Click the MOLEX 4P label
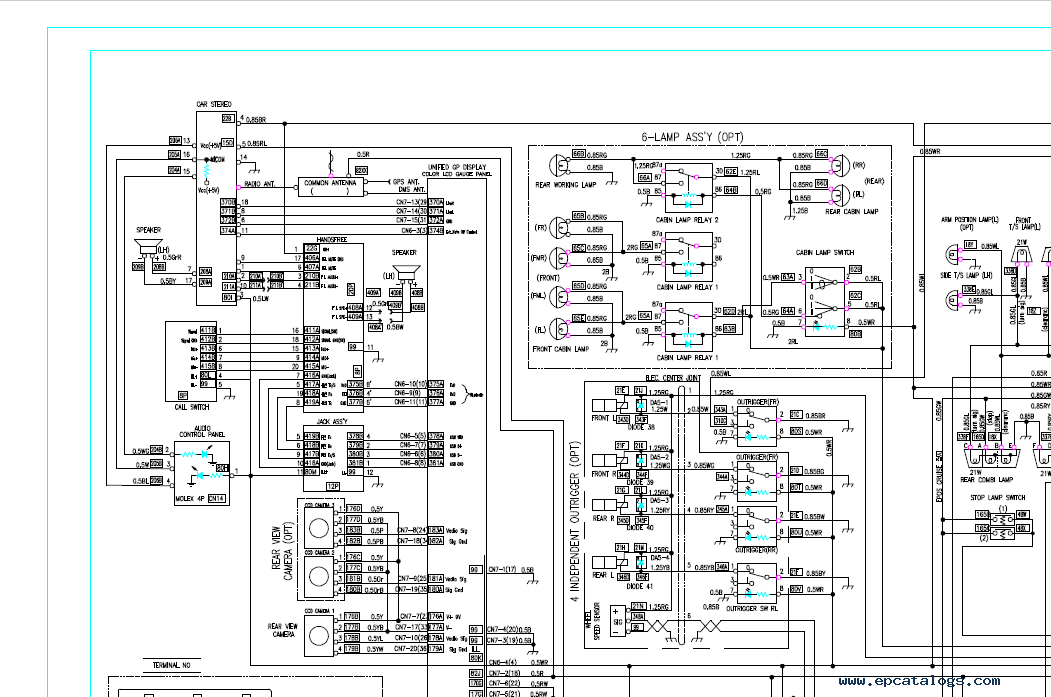The image size is (1051, 697). coord(190,499)
